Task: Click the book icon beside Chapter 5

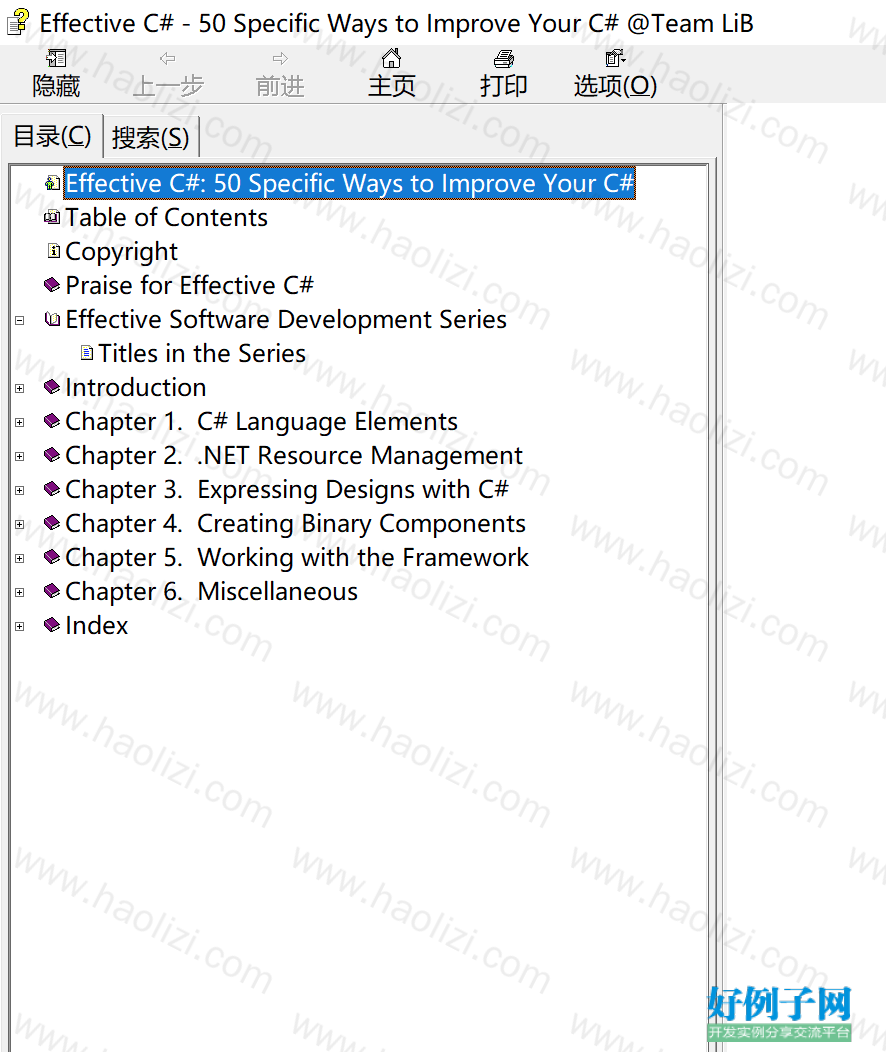Action: pos(52,557)
